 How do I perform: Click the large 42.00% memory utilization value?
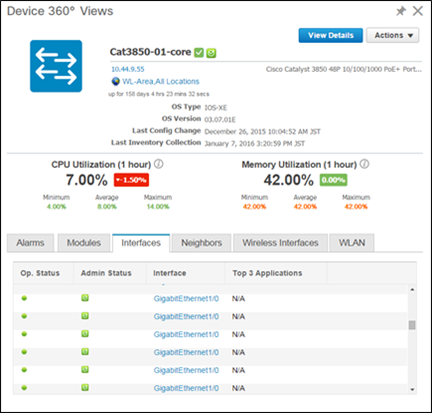tap(289, 180)
